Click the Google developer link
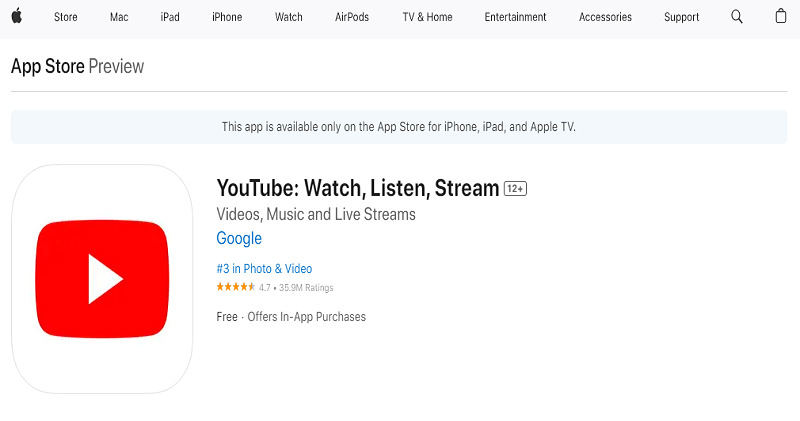The image size is (800, 421). [x=239, y=239]
